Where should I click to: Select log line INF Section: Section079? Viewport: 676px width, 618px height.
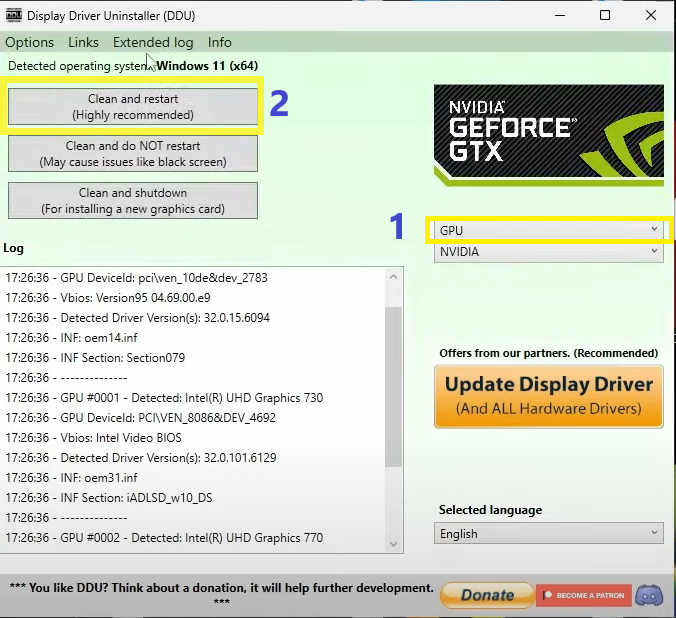(95, 358)
